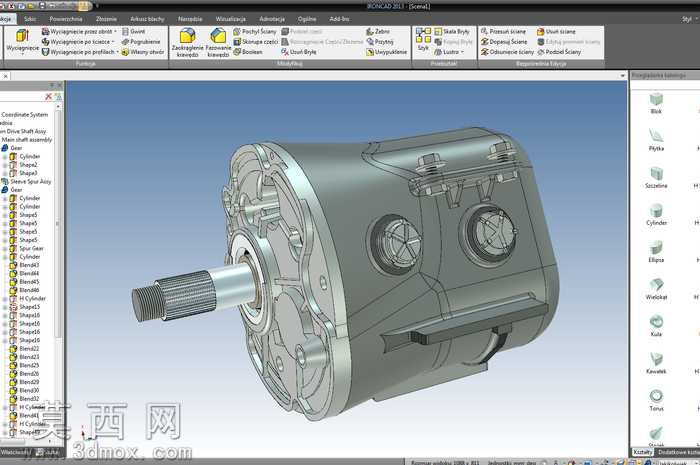Expand Shape2 node in scene tree
The height and width of the screenshot is (465, 700).
(5, 165)
